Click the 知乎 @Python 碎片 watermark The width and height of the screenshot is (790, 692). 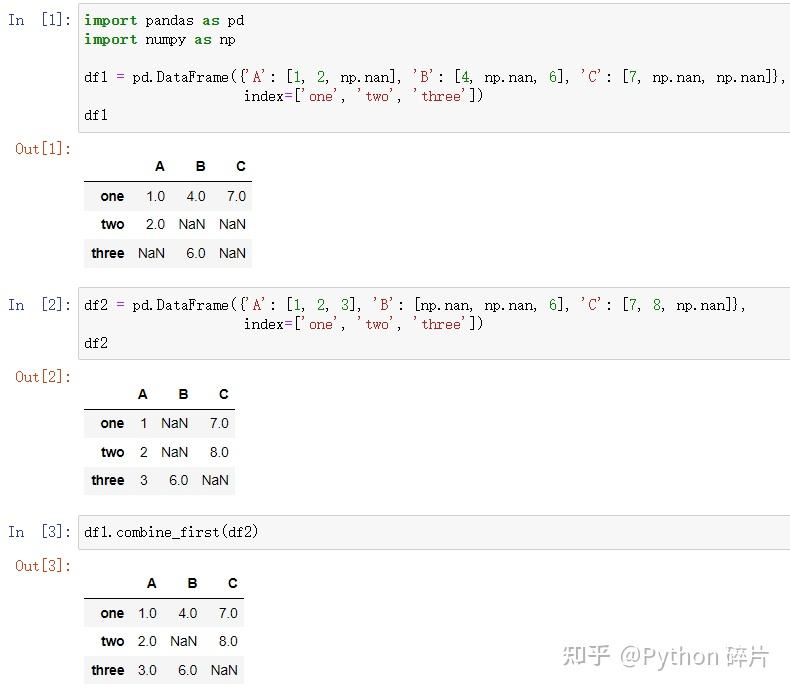click(665, 656)
